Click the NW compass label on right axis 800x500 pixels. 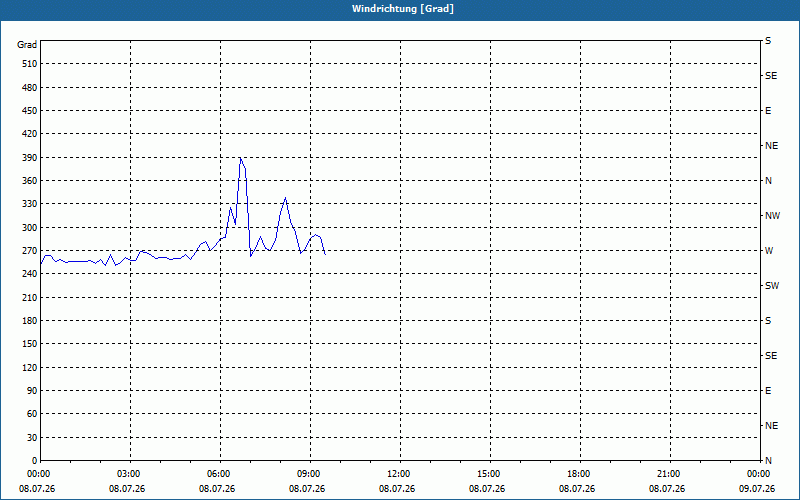772,216
